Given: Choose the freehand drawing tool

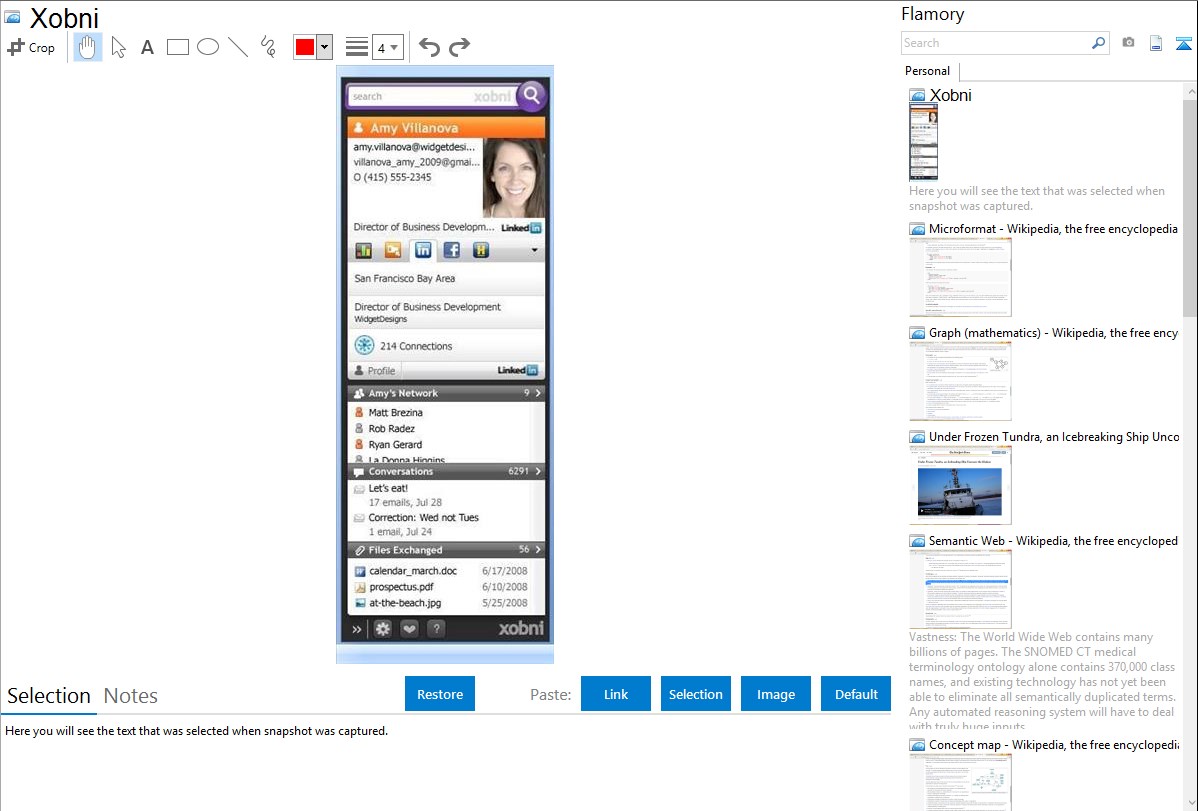Looking at the screenshot, I should tap(268, 47).
